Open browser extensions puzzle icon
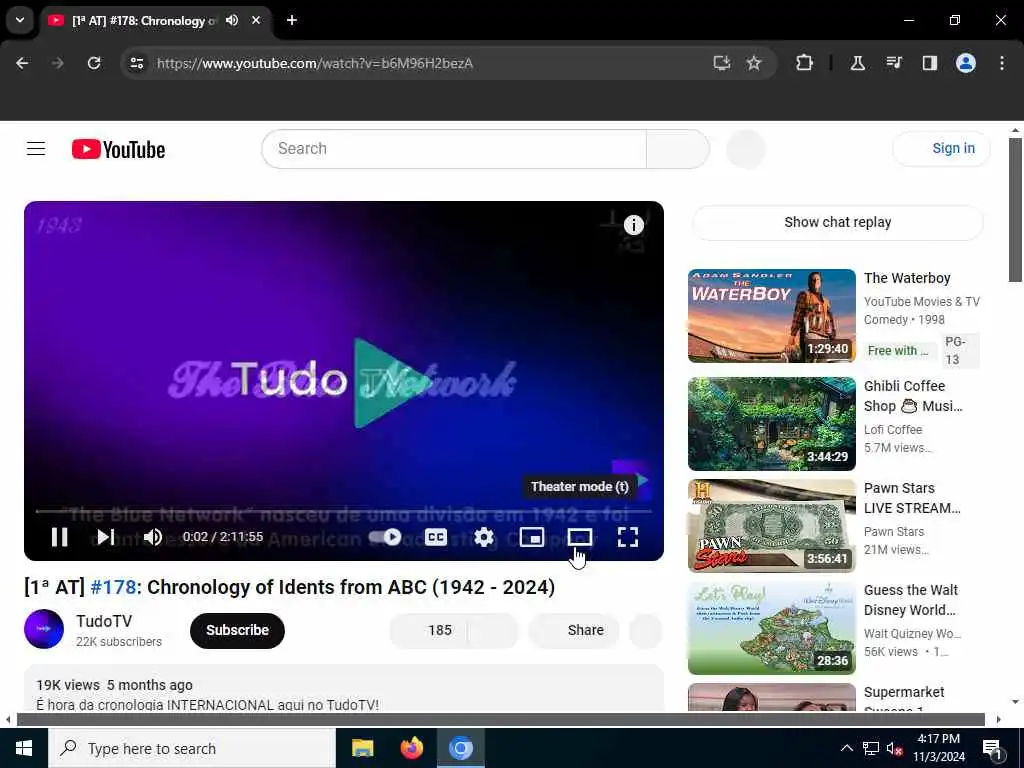 [x=805, y=63]
